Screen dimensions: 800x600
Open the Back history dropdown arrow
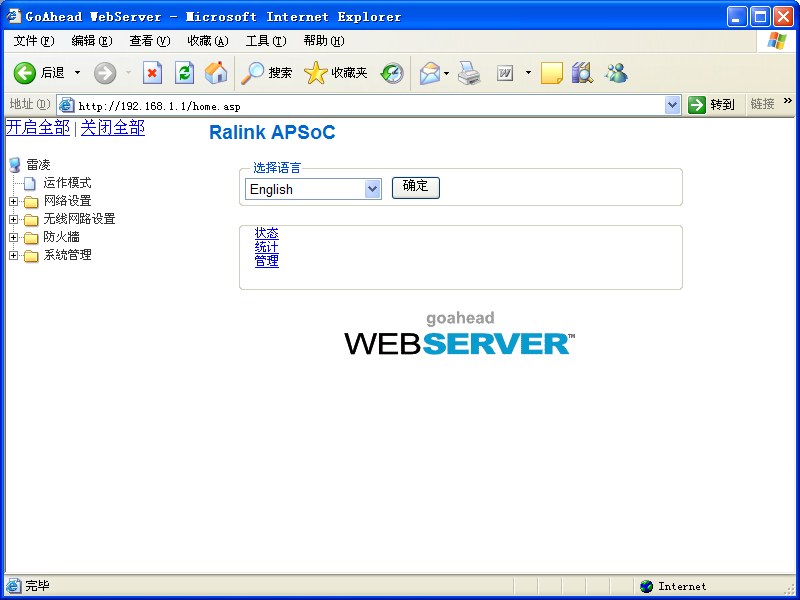(x=78, y=73)
